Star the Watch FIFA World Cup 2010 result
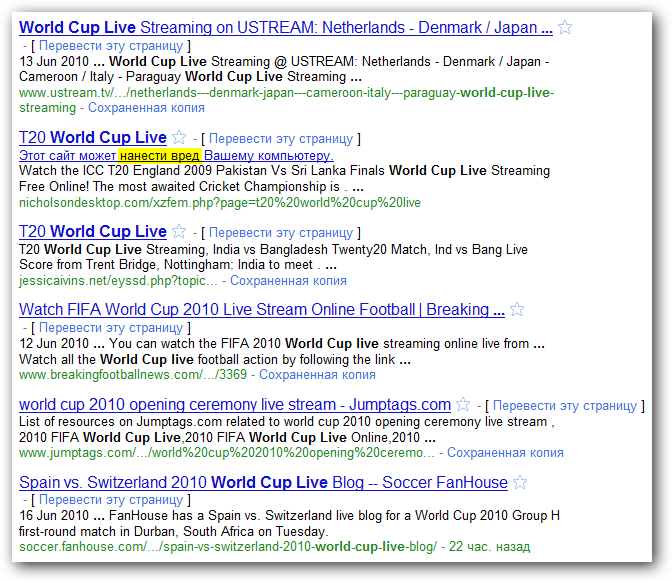The image size is (672, 582). pyautogui.click(x=517, y=309)
